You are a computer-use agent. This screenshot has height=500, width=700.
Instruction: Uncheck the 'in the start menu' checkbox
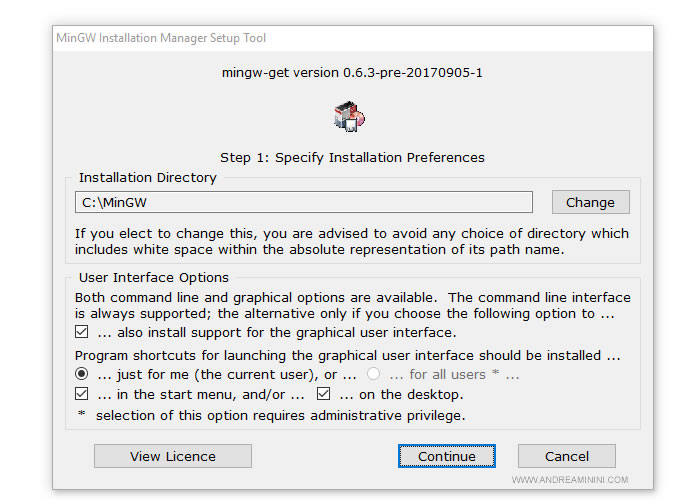(x=82, y=395)
